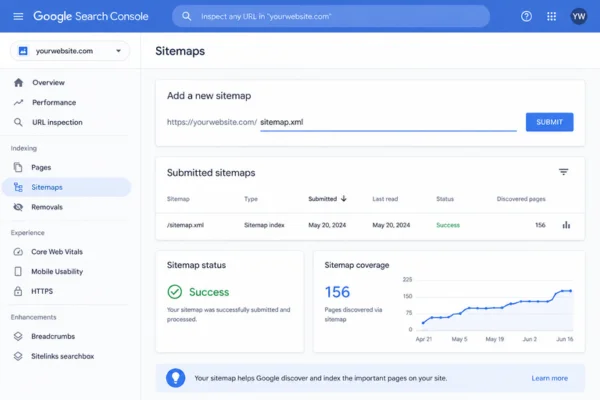
Task: Sort by Last read column header
Action: click(x=385, y=199)
